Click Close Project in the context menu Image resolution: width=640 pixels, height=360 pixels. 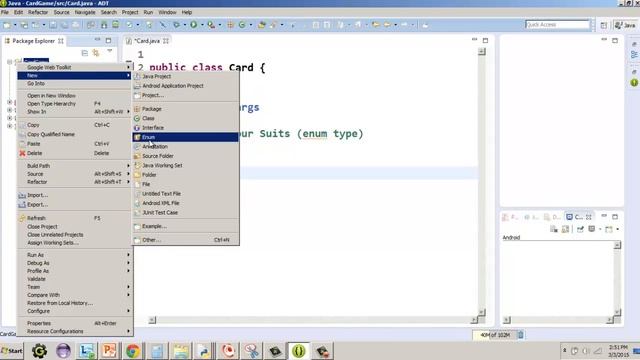pos(75,227)
